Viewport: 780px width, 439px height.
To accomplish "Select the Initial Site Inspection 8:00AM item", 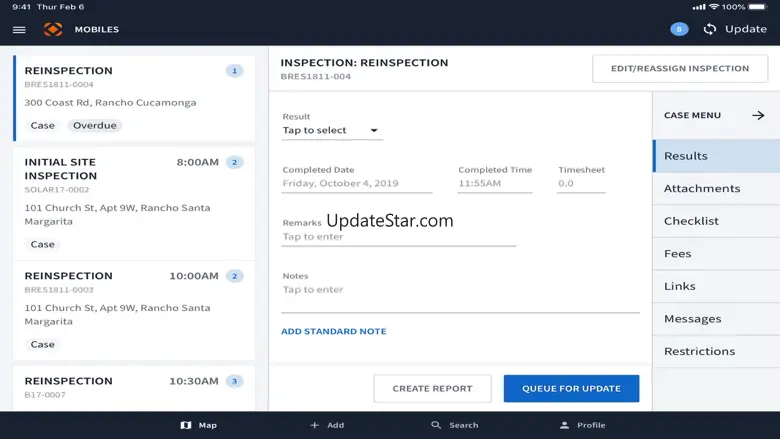I will (134, 202).
